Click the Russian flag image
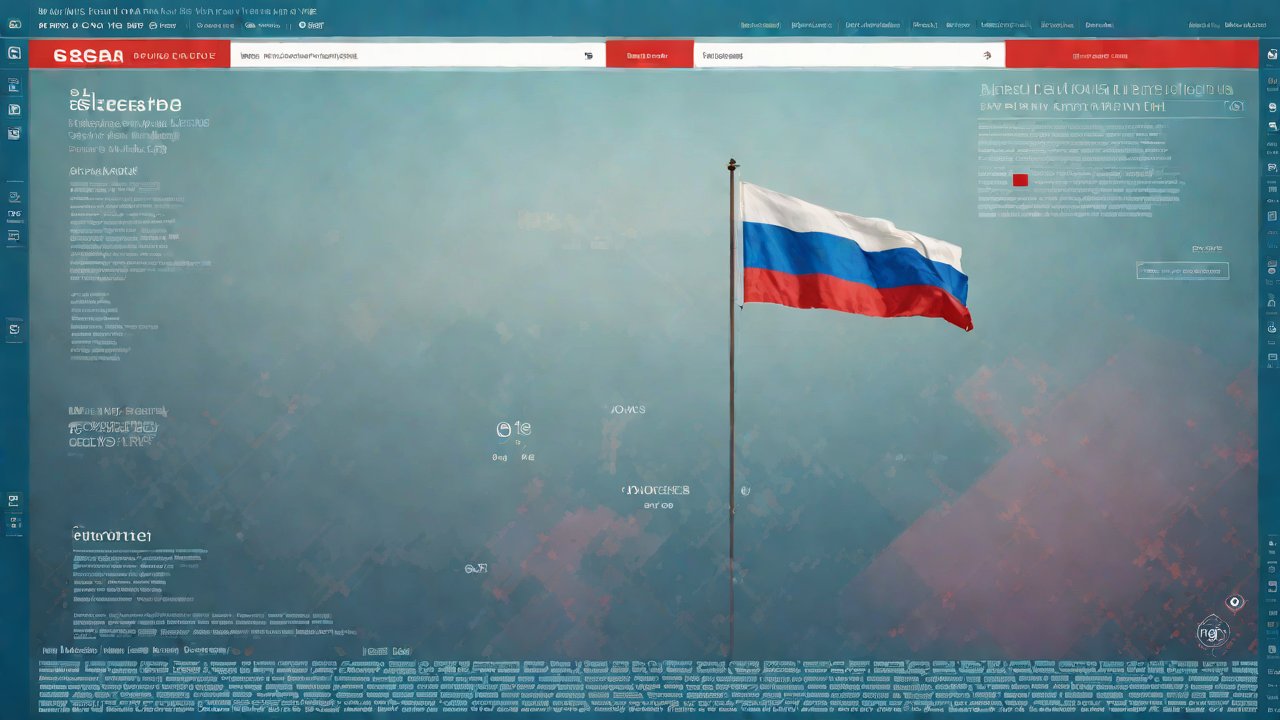This screenshot has width=1280, height=720. tap(853, 255)
